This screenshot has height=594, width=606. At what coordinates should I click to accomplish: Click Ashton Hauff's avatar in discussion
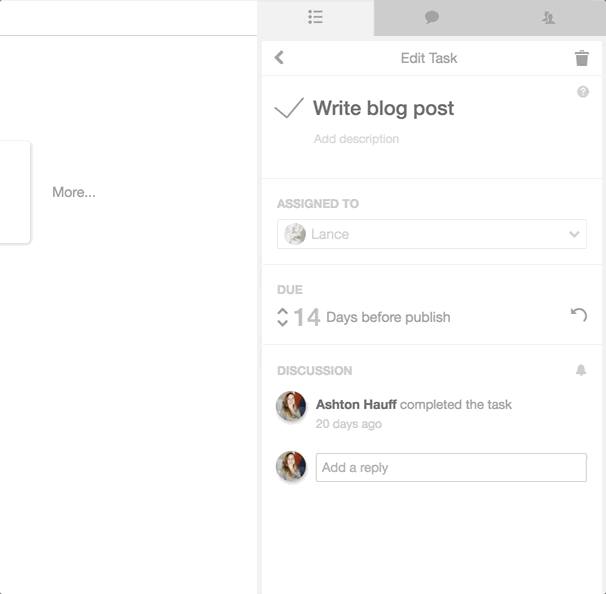point(291,406)
